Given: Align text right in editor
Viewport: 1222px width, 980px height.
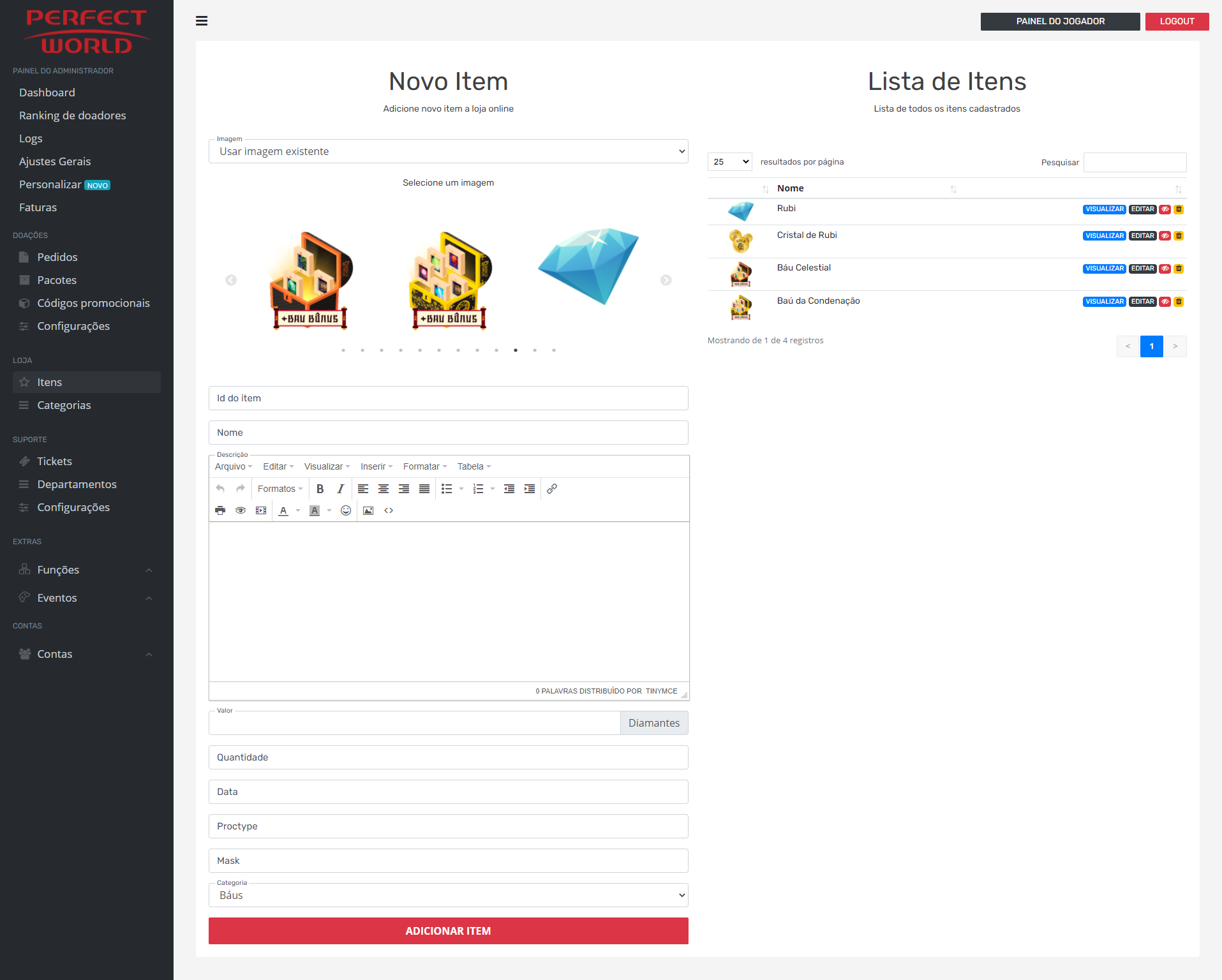Looking at the screenshot, I should 404,489.
